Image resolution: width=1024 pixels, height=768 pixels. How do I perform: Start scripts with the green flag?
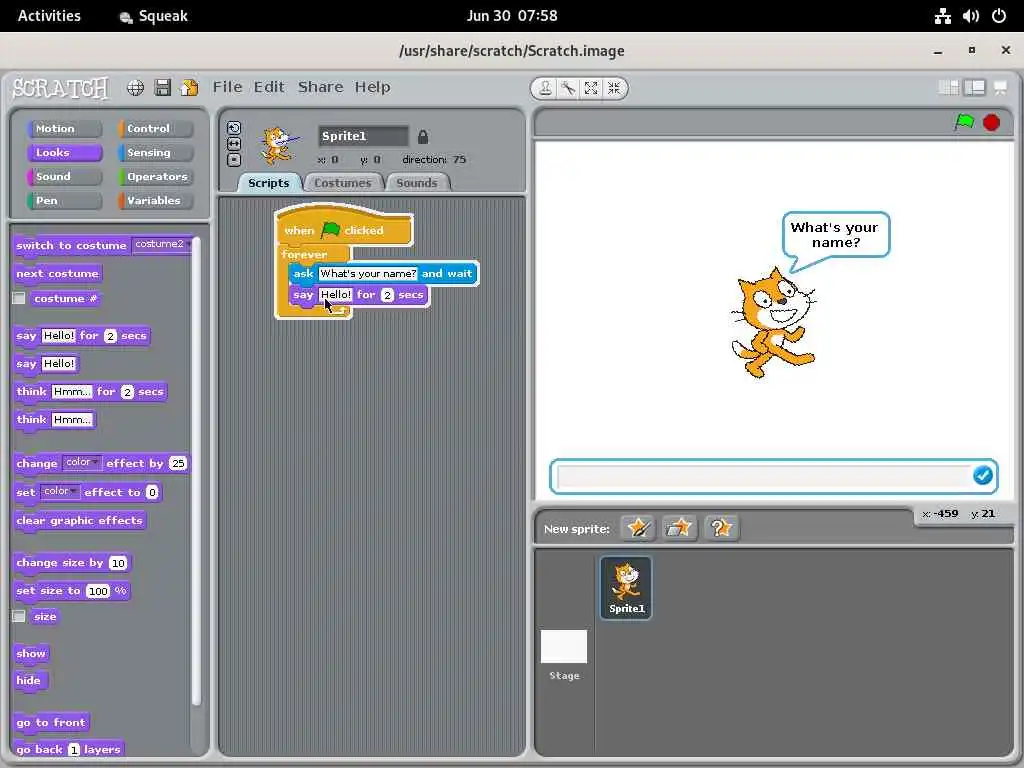964,122
